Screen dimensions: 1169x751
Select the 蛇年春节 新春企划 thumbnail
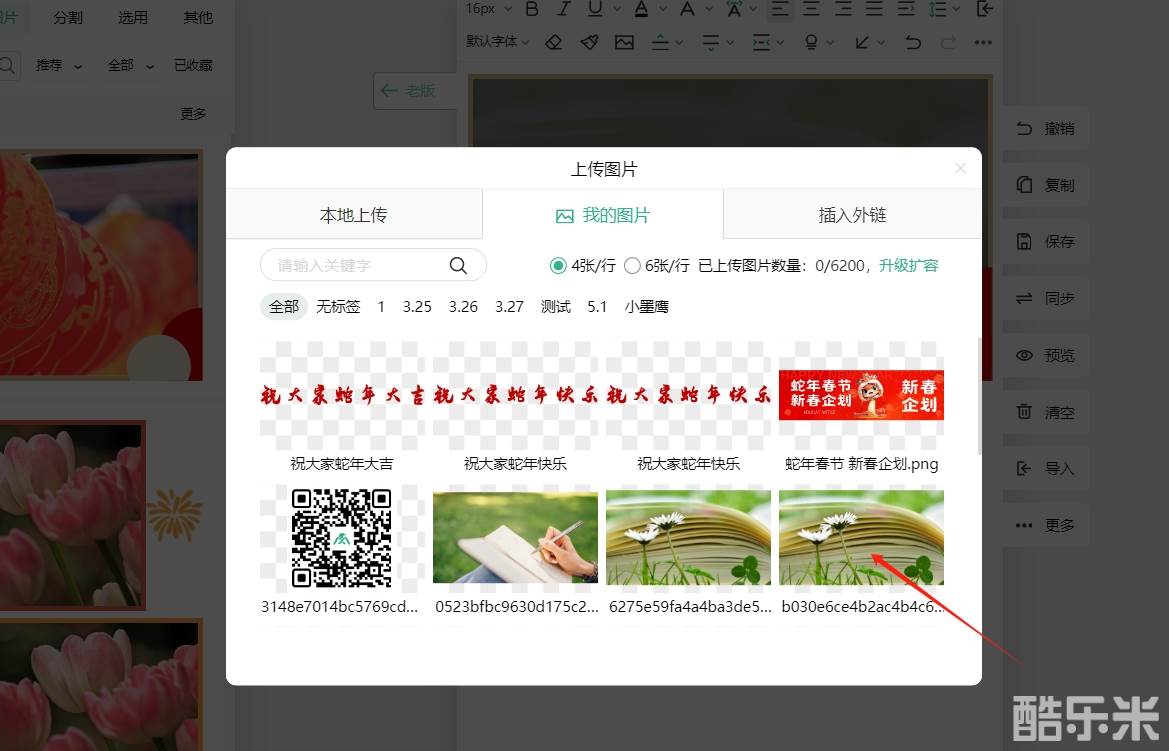click(x=861, y=396)
